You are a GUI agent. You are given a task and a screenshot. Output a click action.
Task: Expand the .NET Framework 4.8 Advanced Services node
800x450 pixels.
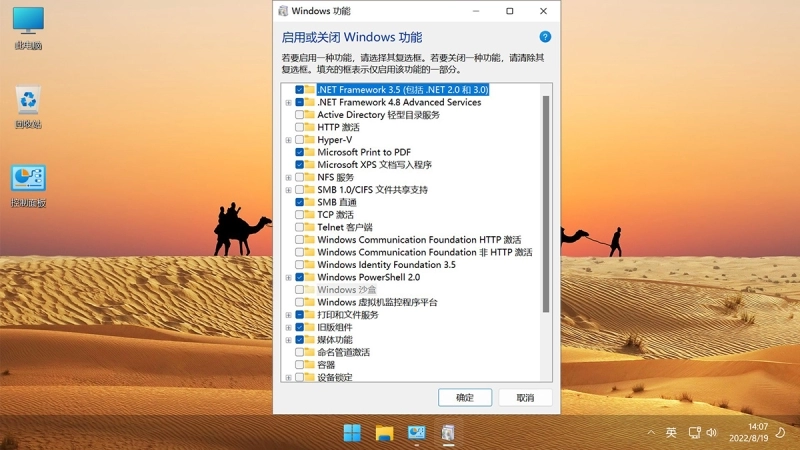coord(288,103)
